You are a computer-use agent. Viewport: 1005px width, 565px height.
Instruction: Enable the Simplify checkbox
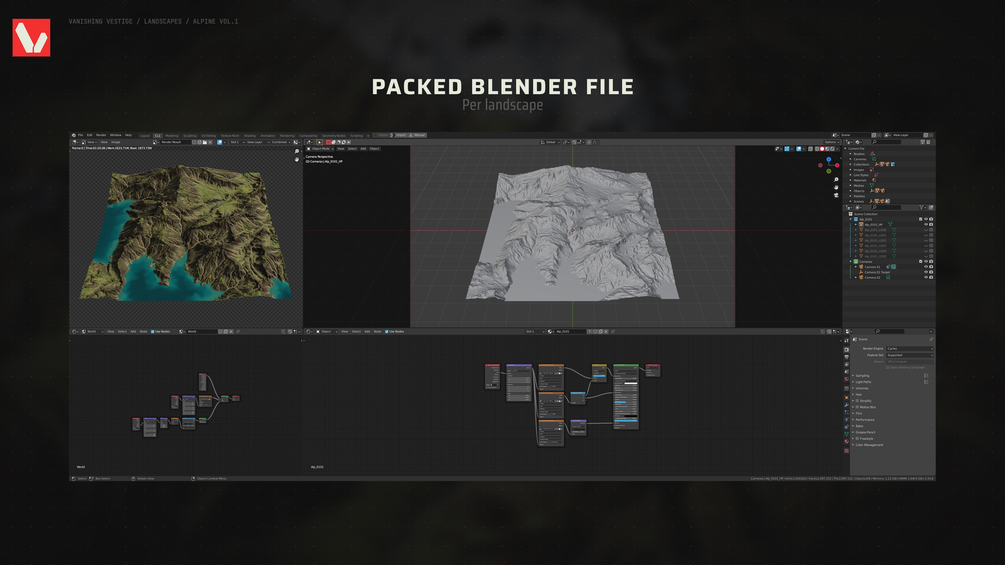tap(857, 401)
